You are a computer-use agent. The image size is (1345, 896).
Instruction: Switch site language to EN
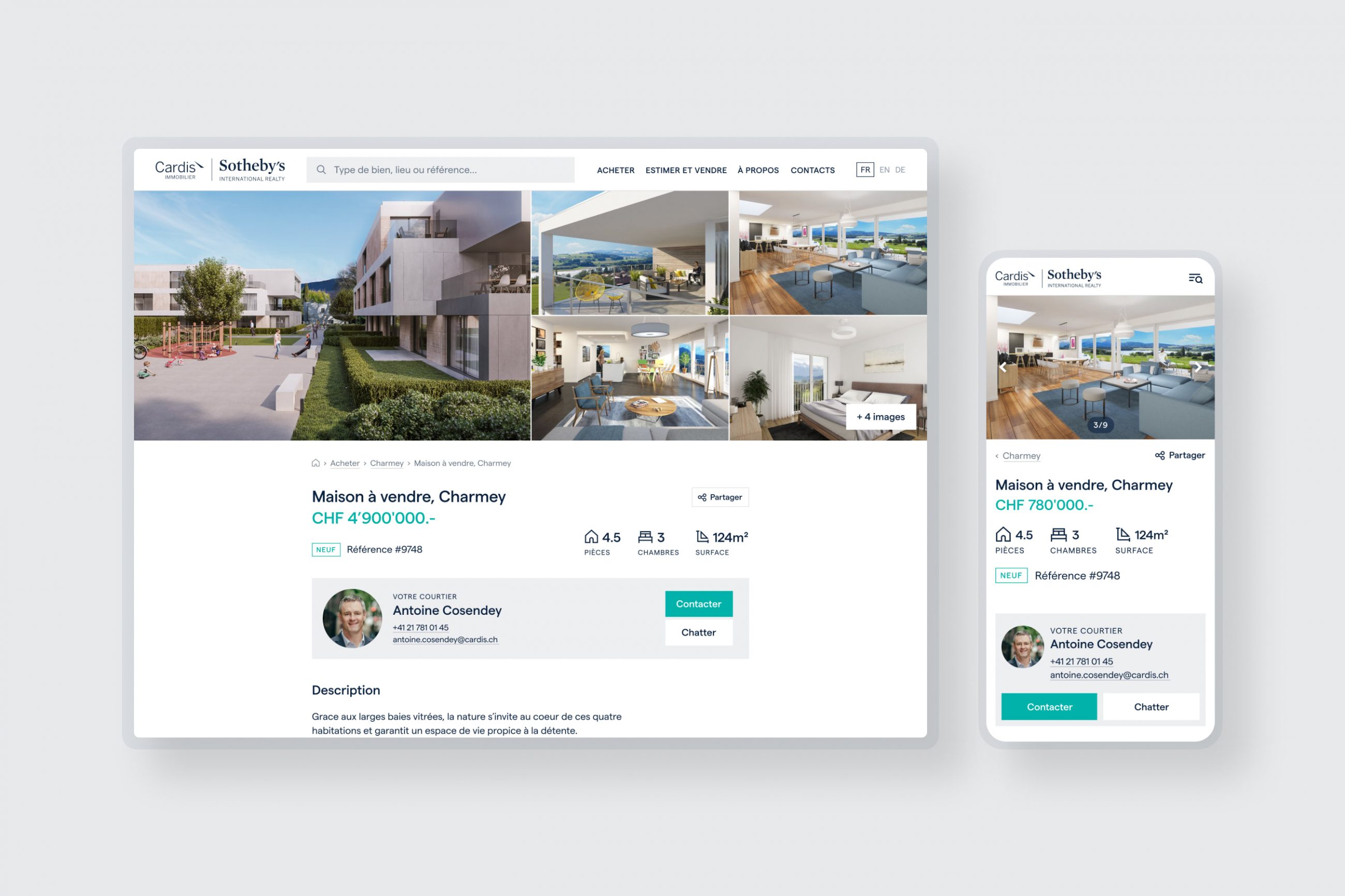883,170
